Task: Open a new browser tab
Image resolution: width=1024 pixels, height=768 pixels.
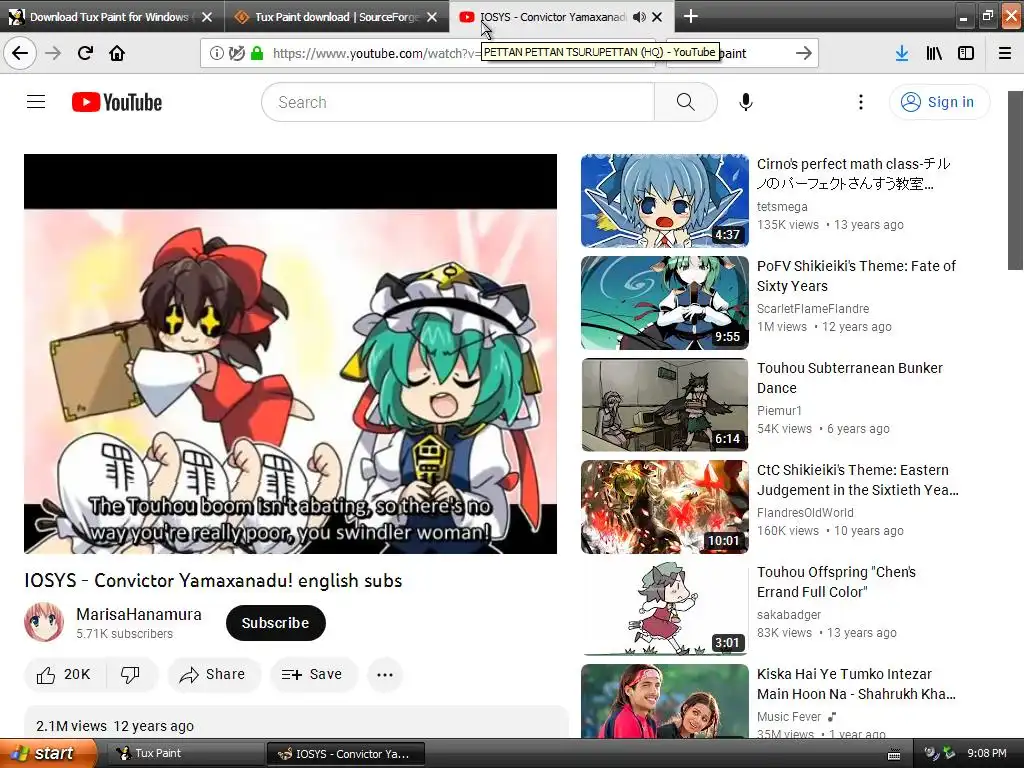Action: pyautogui.click(x=691, y=16)
